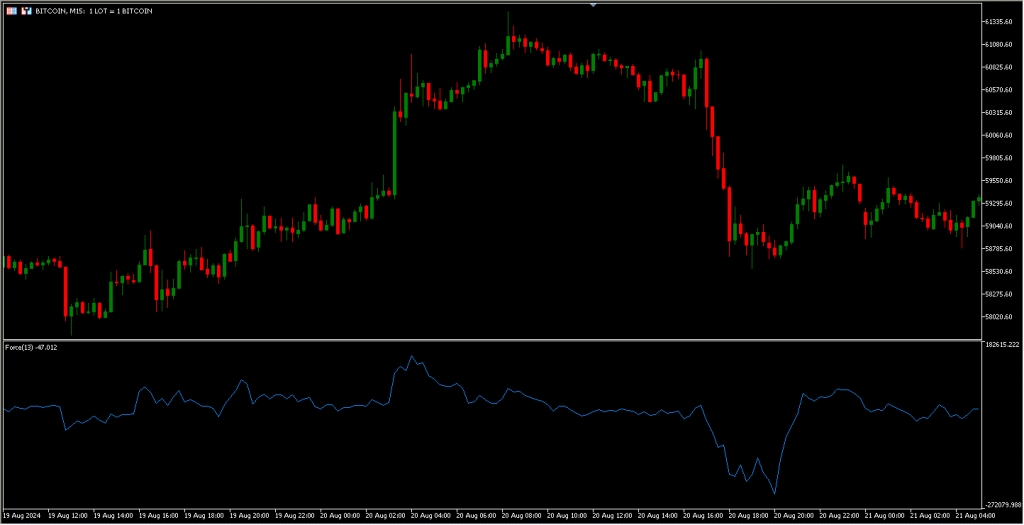Click the chart shift triangle marker at top
The width and height of the screenshot is (1024, 525).
click(593, 5)
